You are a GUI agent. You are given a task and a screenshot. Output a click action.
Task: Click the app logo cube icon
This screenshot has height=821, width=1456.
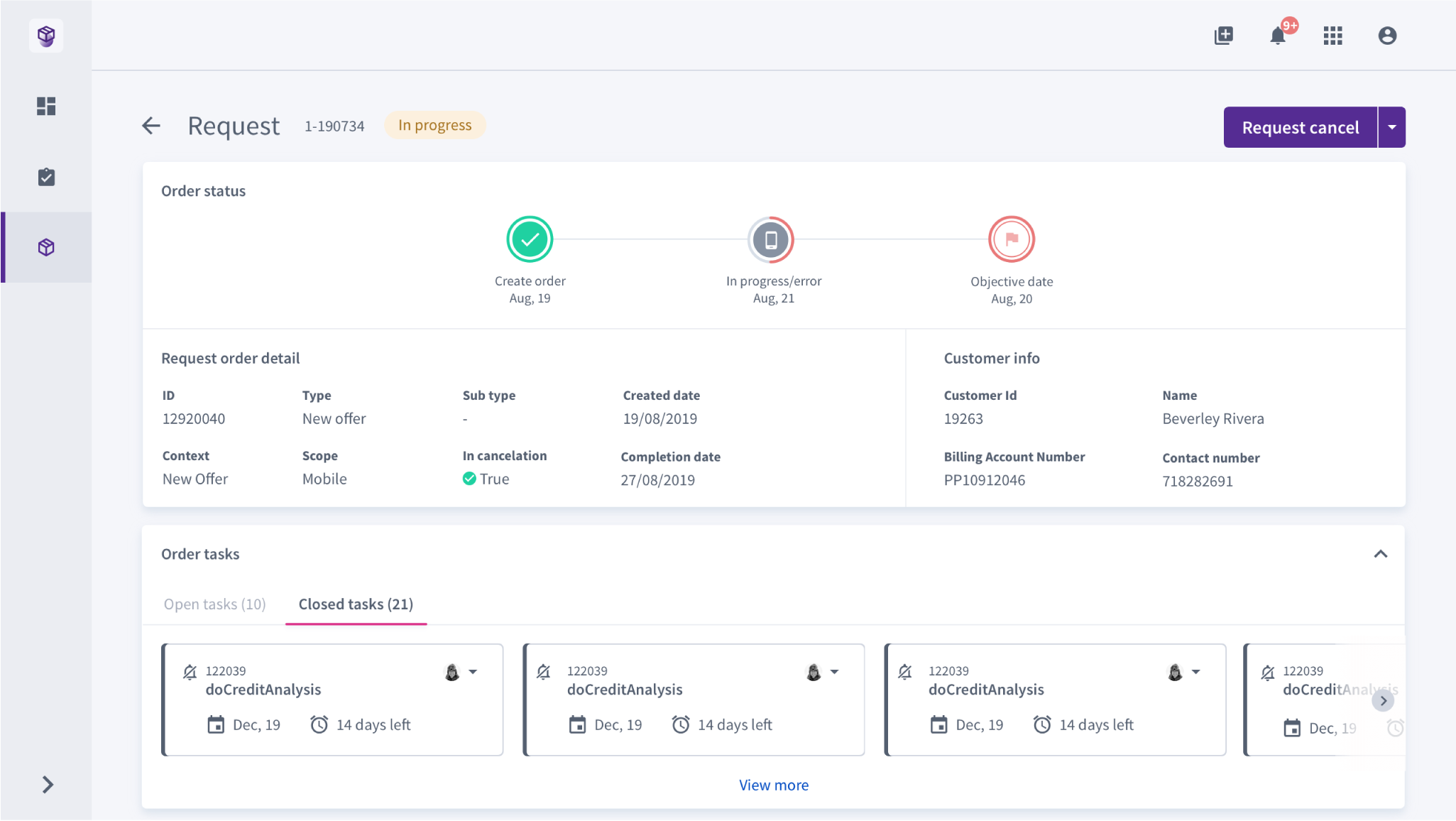point(46,36)
